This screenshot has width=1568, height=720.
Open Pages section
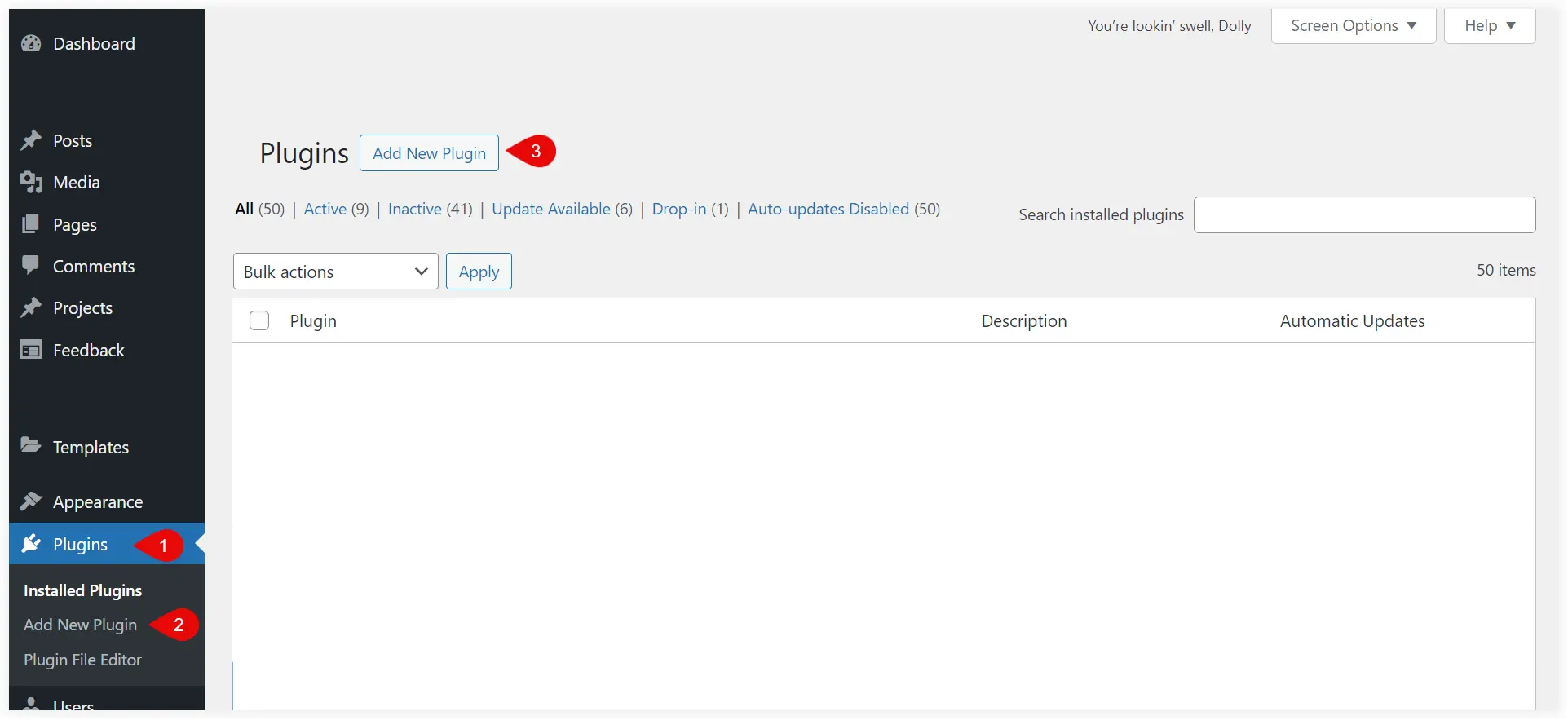[75, 224]
